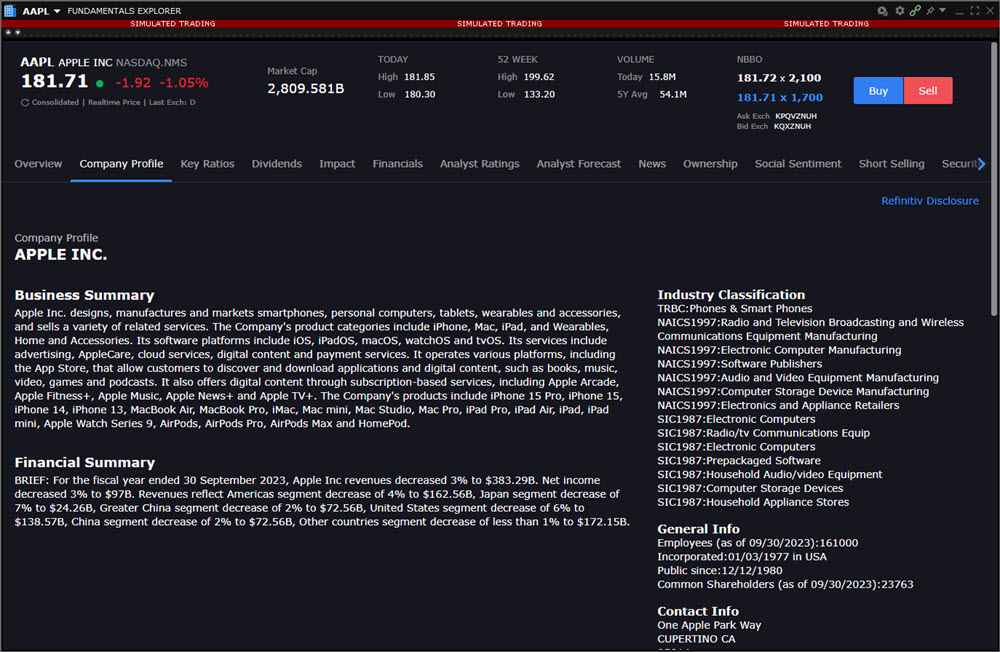Open the Refinitiv Disclosure link
The width and height of the screenshot is (1000, 652).
[930, 201]
